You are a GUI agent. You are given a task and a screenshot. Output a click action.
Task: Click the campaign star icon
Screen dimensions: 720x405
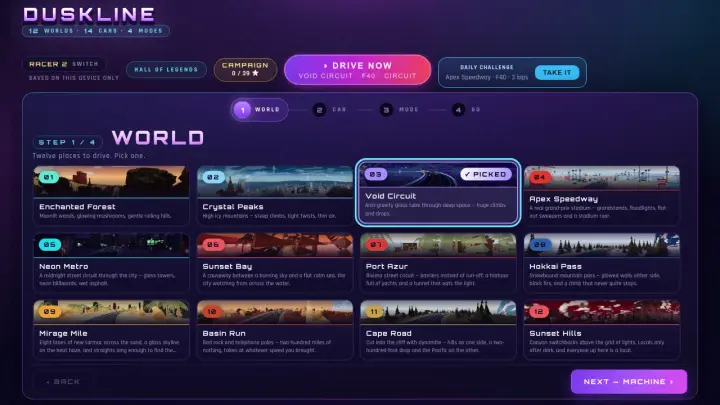255,73
